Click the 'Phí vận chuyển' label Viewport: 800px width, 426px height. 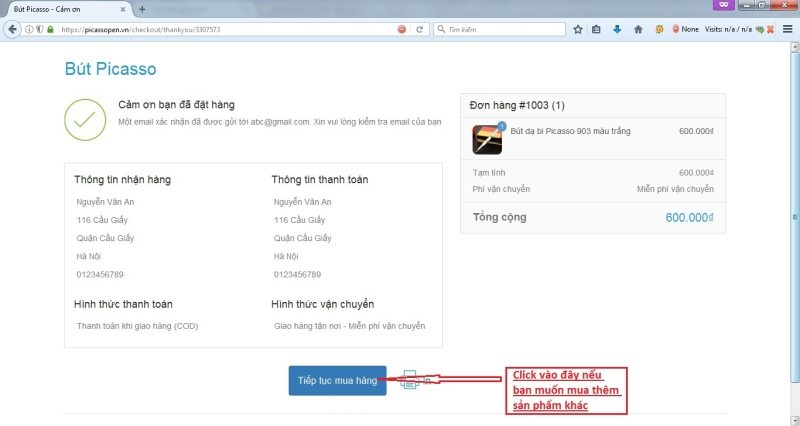501,189
